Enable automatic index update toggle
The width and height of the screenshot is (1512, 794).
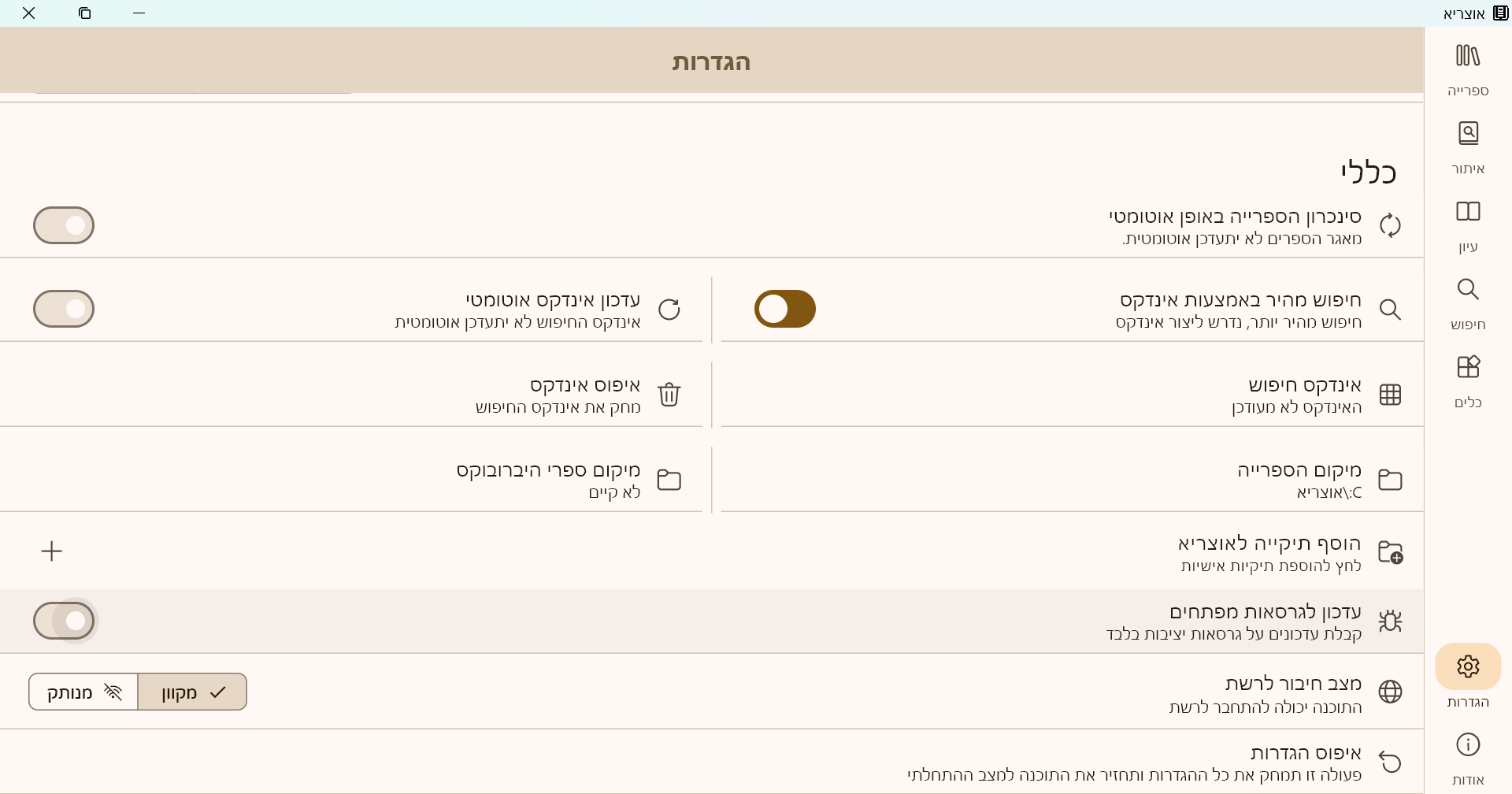click(x=64, y=309)
